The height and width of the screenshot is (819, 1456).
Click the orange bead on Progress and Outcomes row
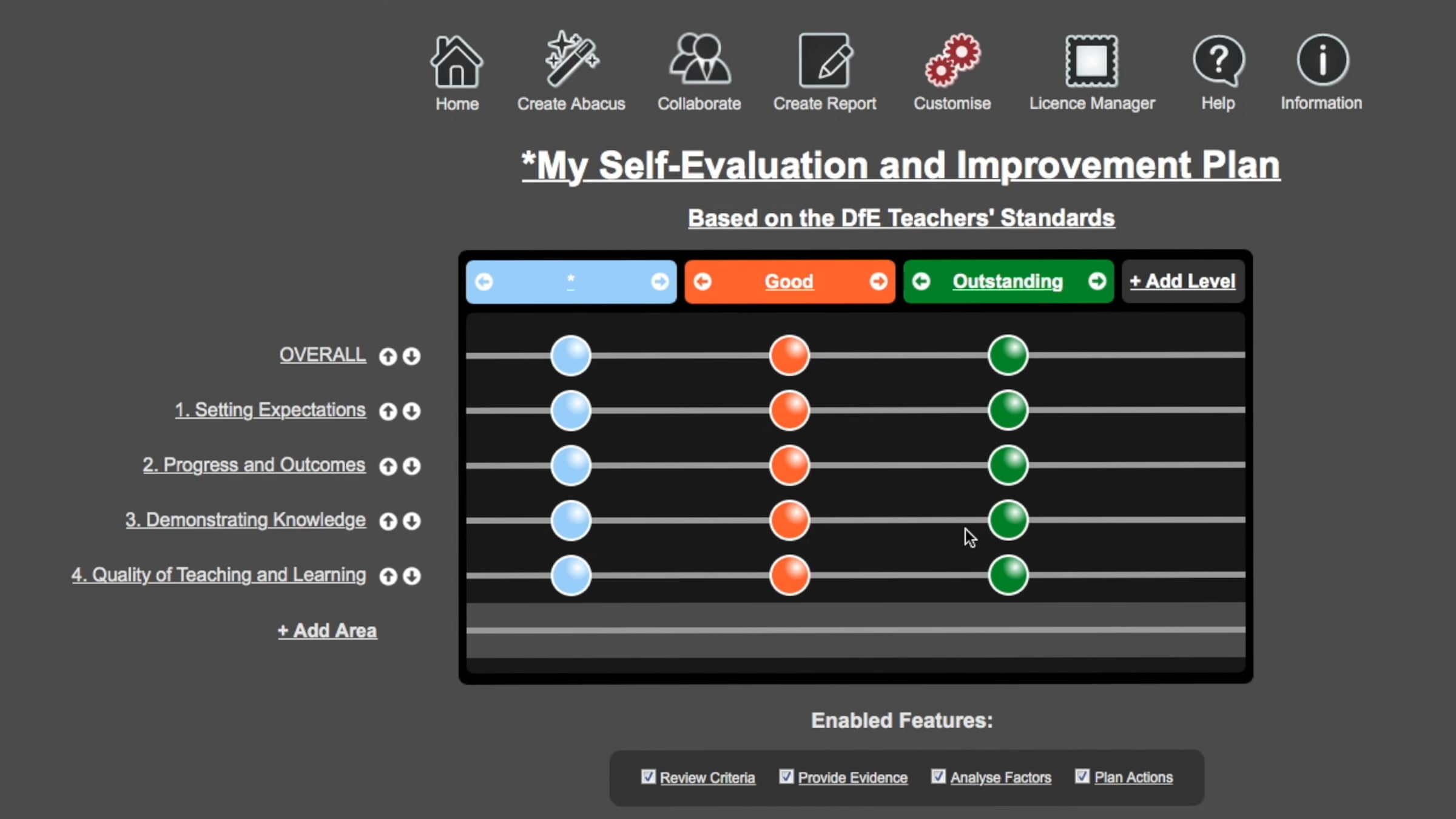click(x=789, y=466)
